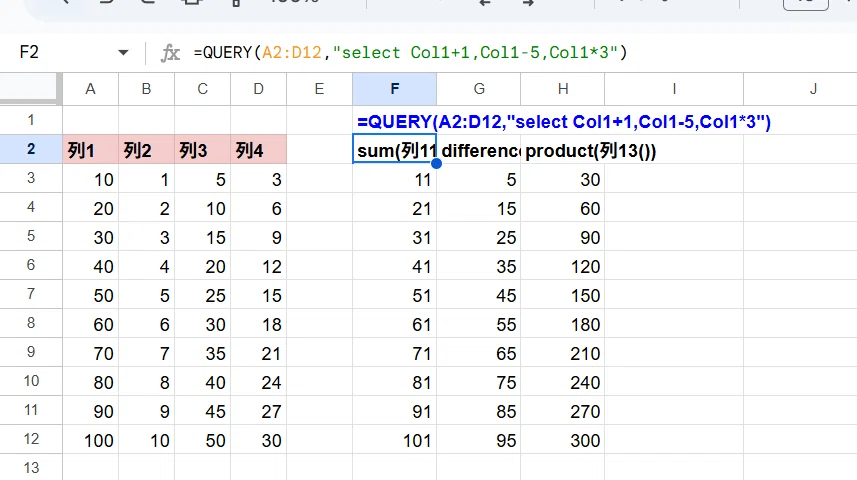
Task: Click empty cell E2
Action: (x=319, y=149)
